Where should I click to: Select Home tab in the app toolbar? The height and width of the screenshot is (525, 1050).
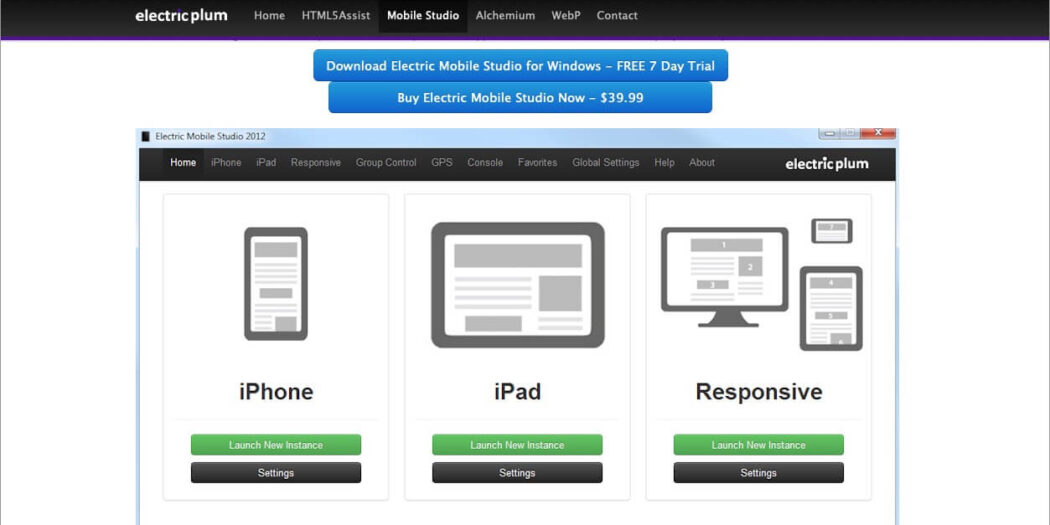pos(183,163)
